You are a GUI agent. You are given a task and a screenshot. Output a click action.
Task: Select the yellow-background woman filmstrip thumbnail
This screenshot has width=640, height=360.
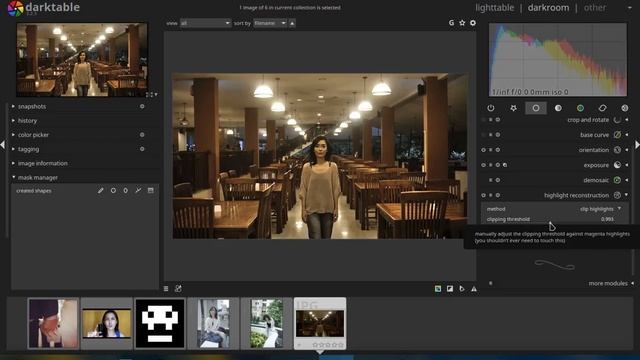107,323
